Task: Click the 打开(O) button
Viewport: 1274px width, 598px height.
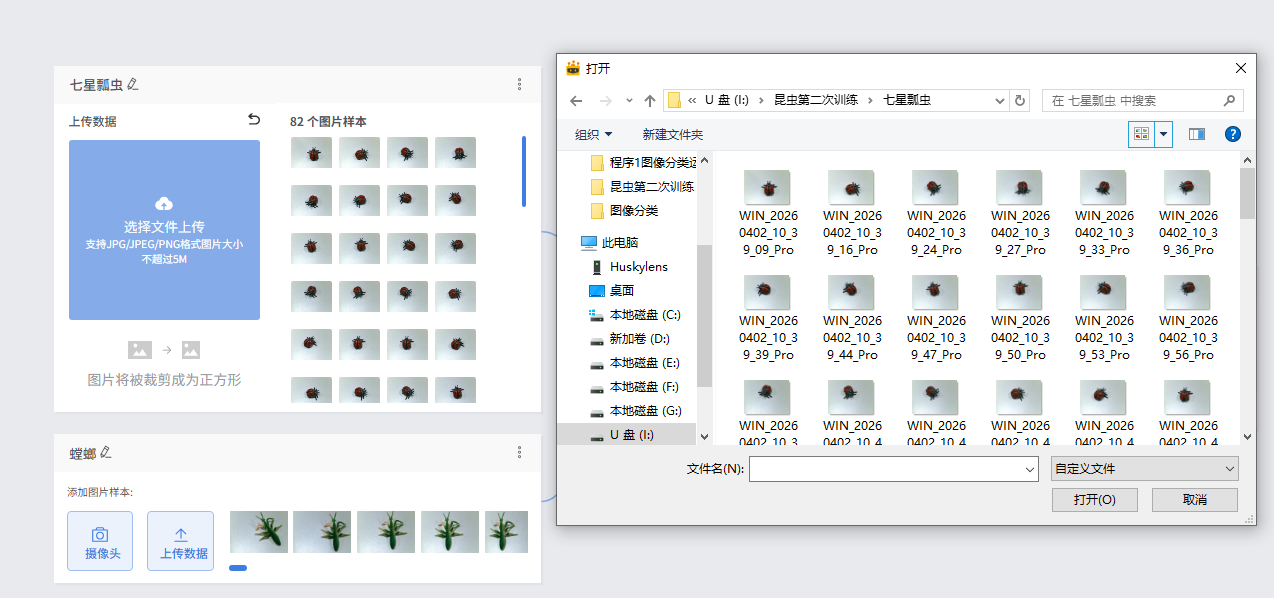Action: pyautogui.click(x=1094, y=500)
